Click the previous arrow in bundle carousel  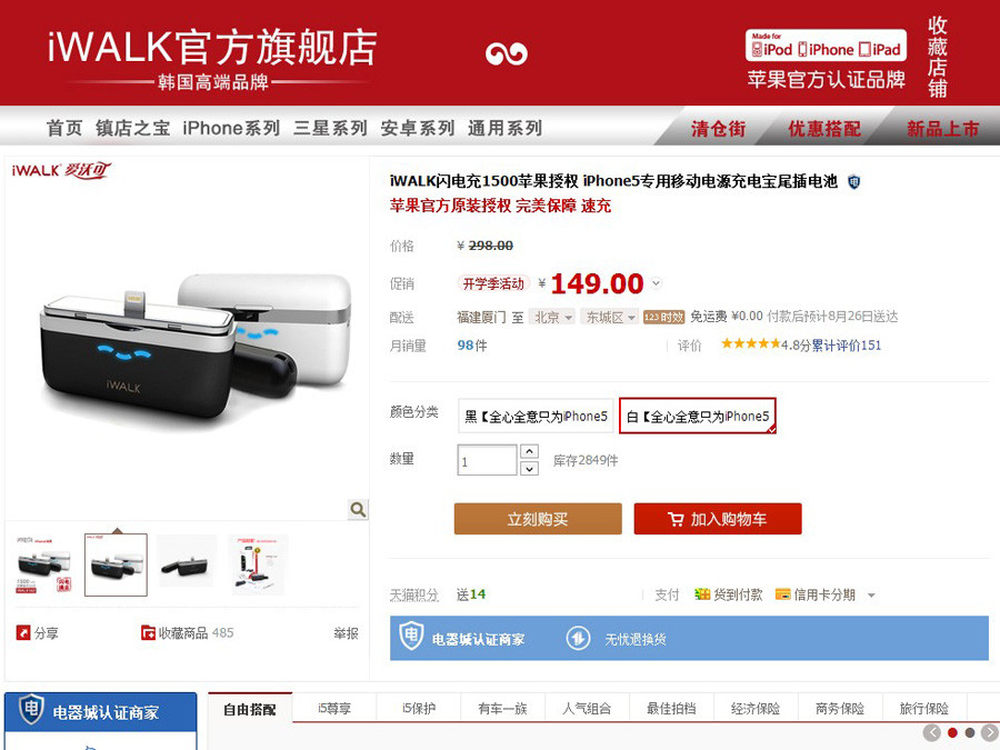[932, 733]
